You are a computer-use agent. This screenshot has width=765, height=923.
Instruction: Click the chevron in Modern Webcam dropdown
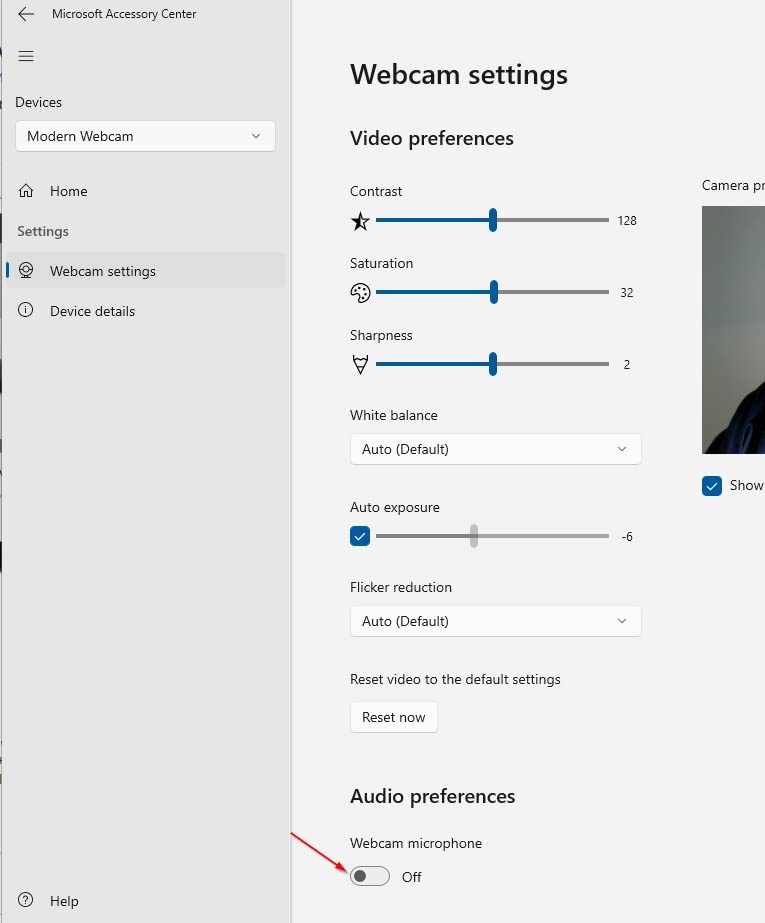(256, 136)
